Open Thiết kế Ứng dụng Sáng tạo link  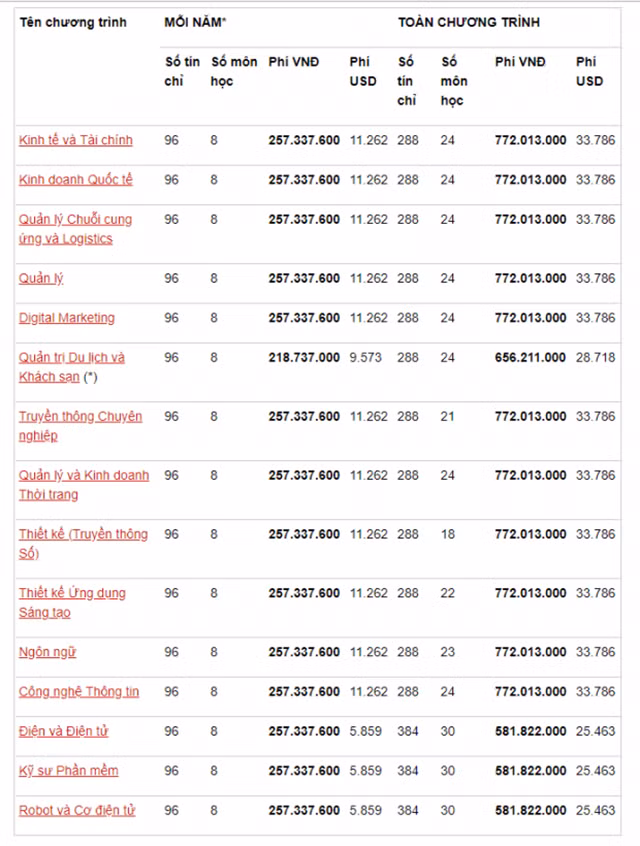[x=72, y=603]
